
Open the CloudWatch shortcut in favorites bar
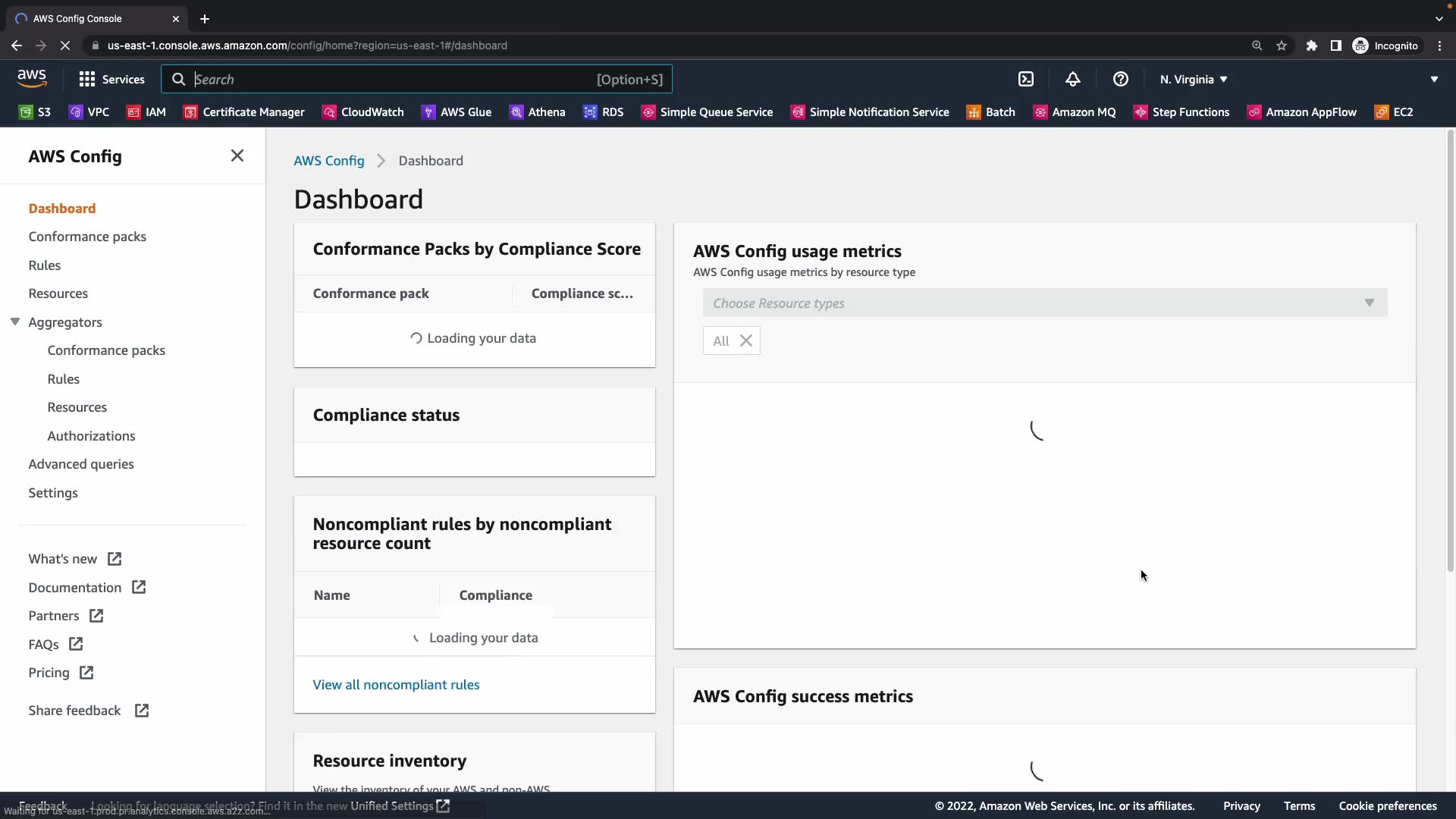pos(362,112)
